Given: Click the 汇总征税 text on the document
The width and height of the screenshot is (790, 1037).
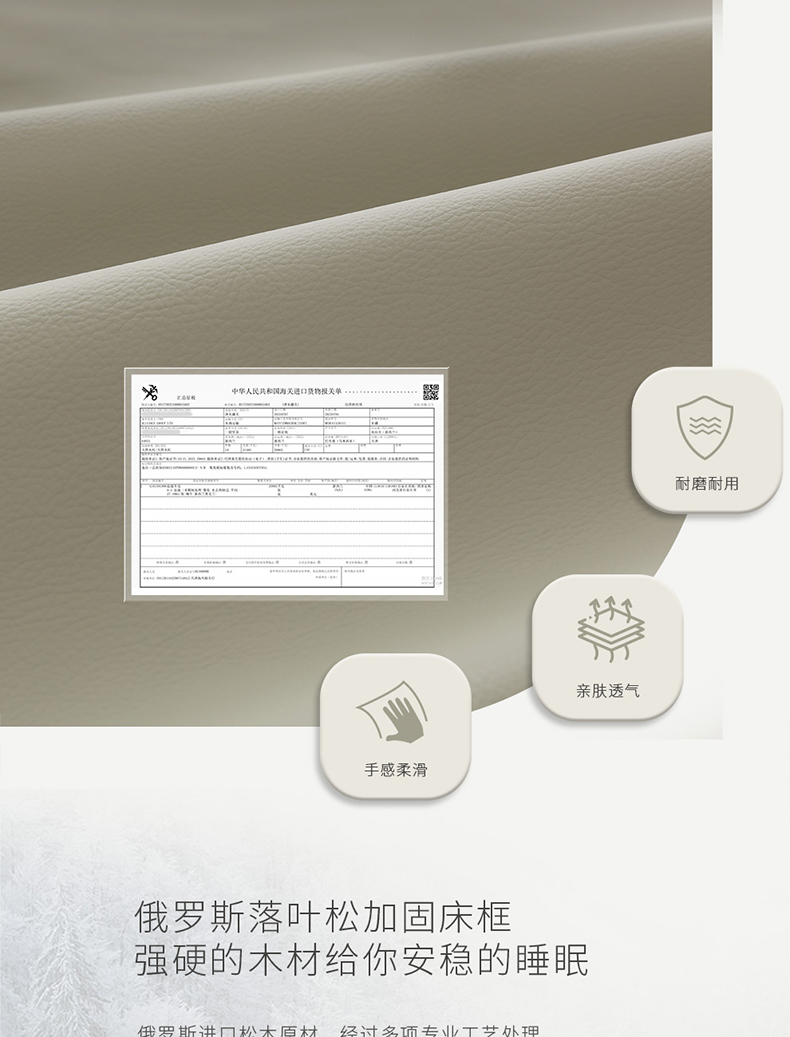Looking at the screenshot, I should 185,398.
